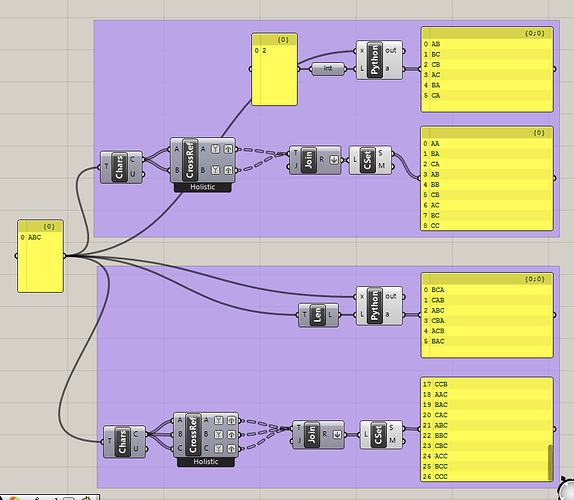The image size is (574, 500).
Task: Select the Len text length component
Action: click(318, 315)
